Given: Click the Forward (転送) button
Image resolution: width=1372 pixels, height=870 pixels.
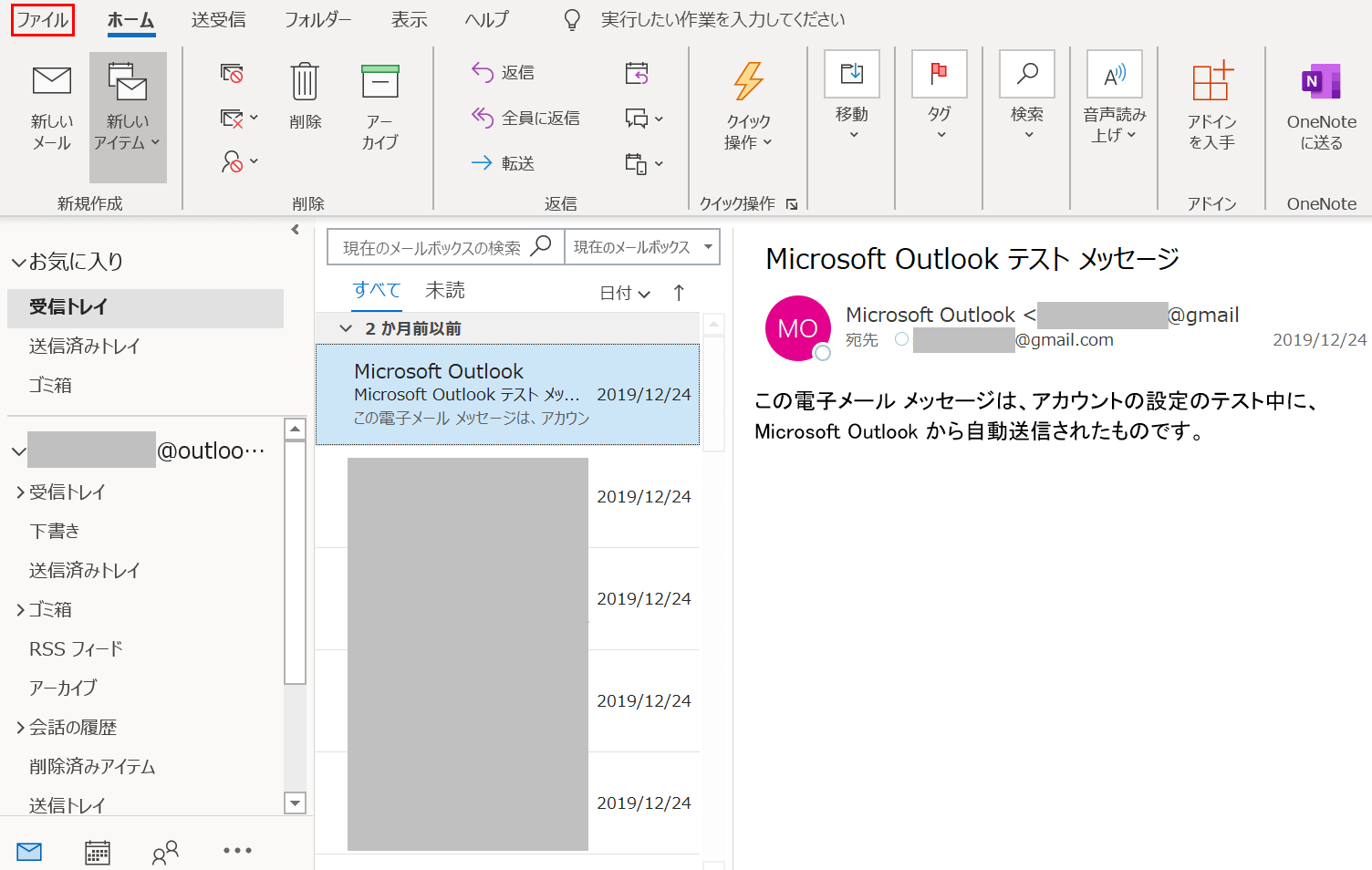Looking at the screenshot, I should coord(504,163).
